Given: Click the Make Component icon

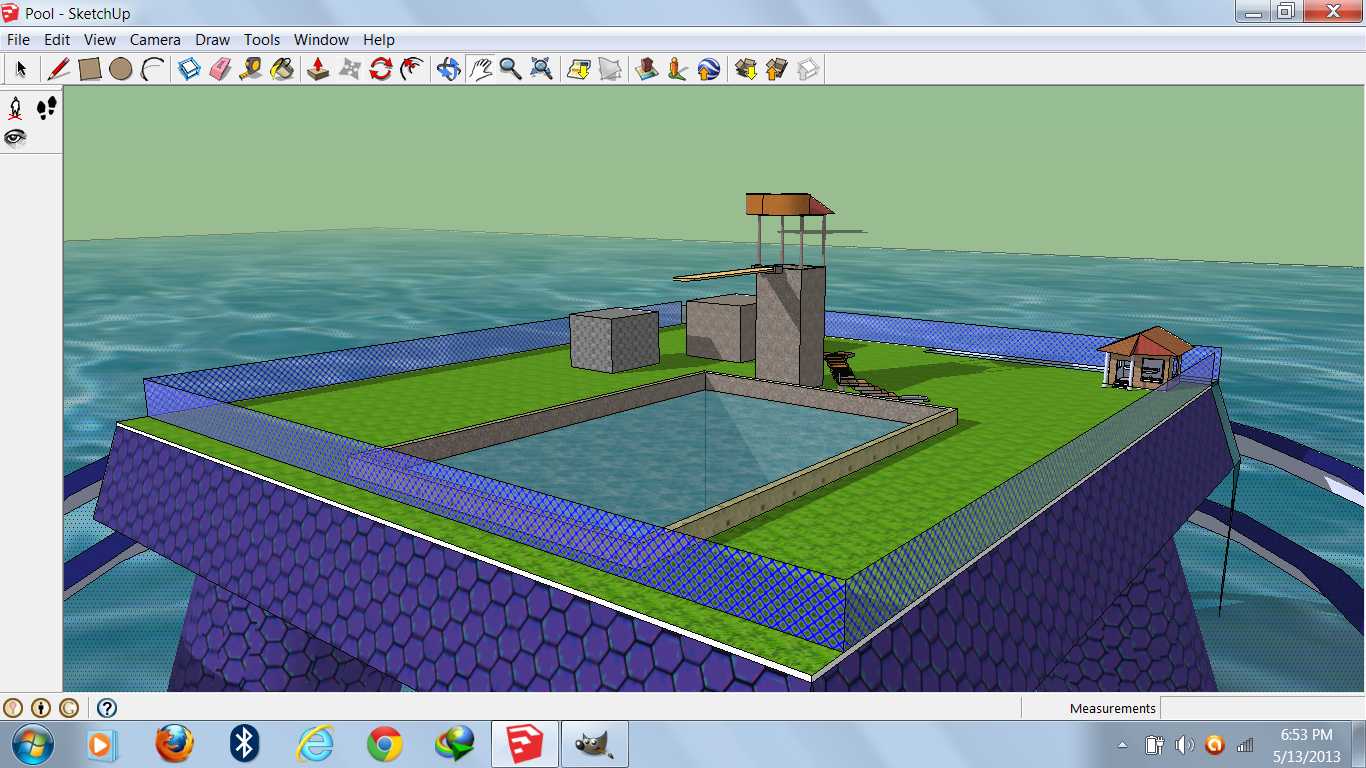Looking at the screenshot, I should pos(189,69).
